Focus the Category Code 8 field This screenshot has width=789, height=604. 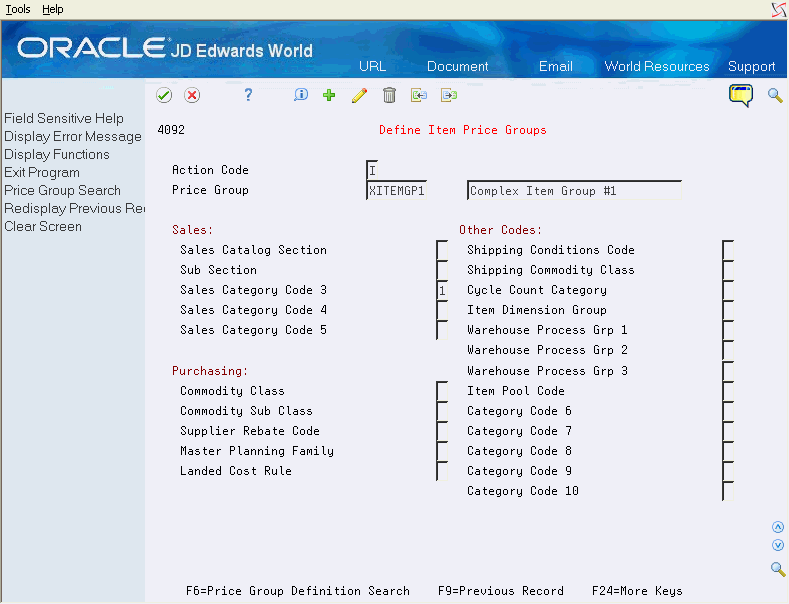(x=728, y=451)
